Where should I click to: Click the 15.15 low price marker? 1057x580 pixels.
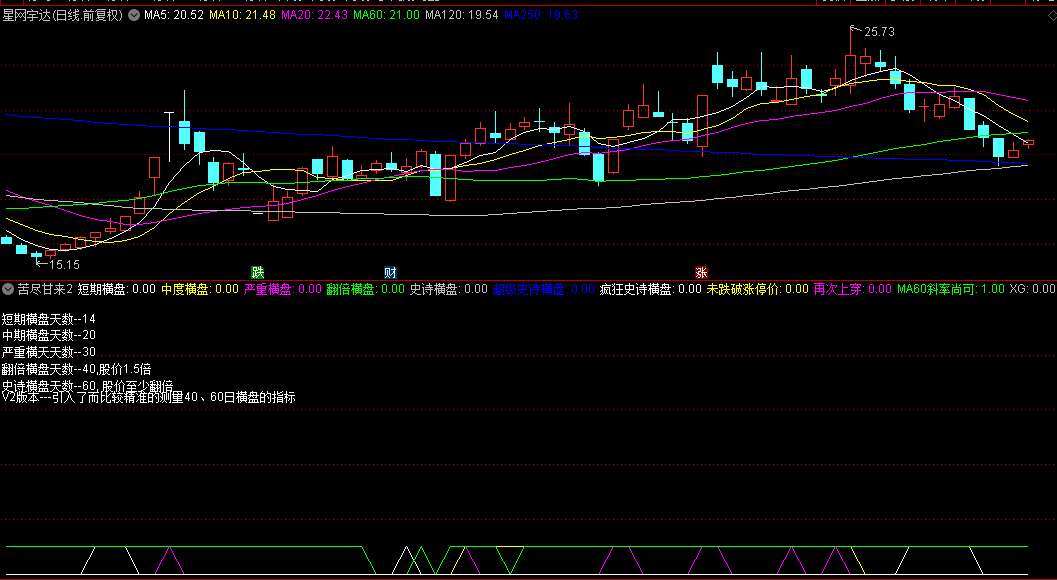(x=63, y=265)
